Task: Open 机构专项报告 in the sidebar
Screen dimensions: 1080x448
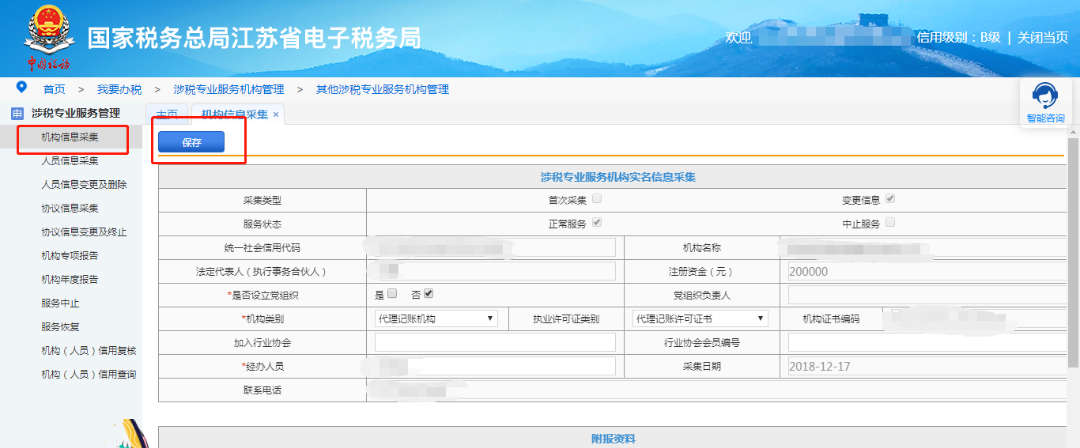Action: pos(70,256)
